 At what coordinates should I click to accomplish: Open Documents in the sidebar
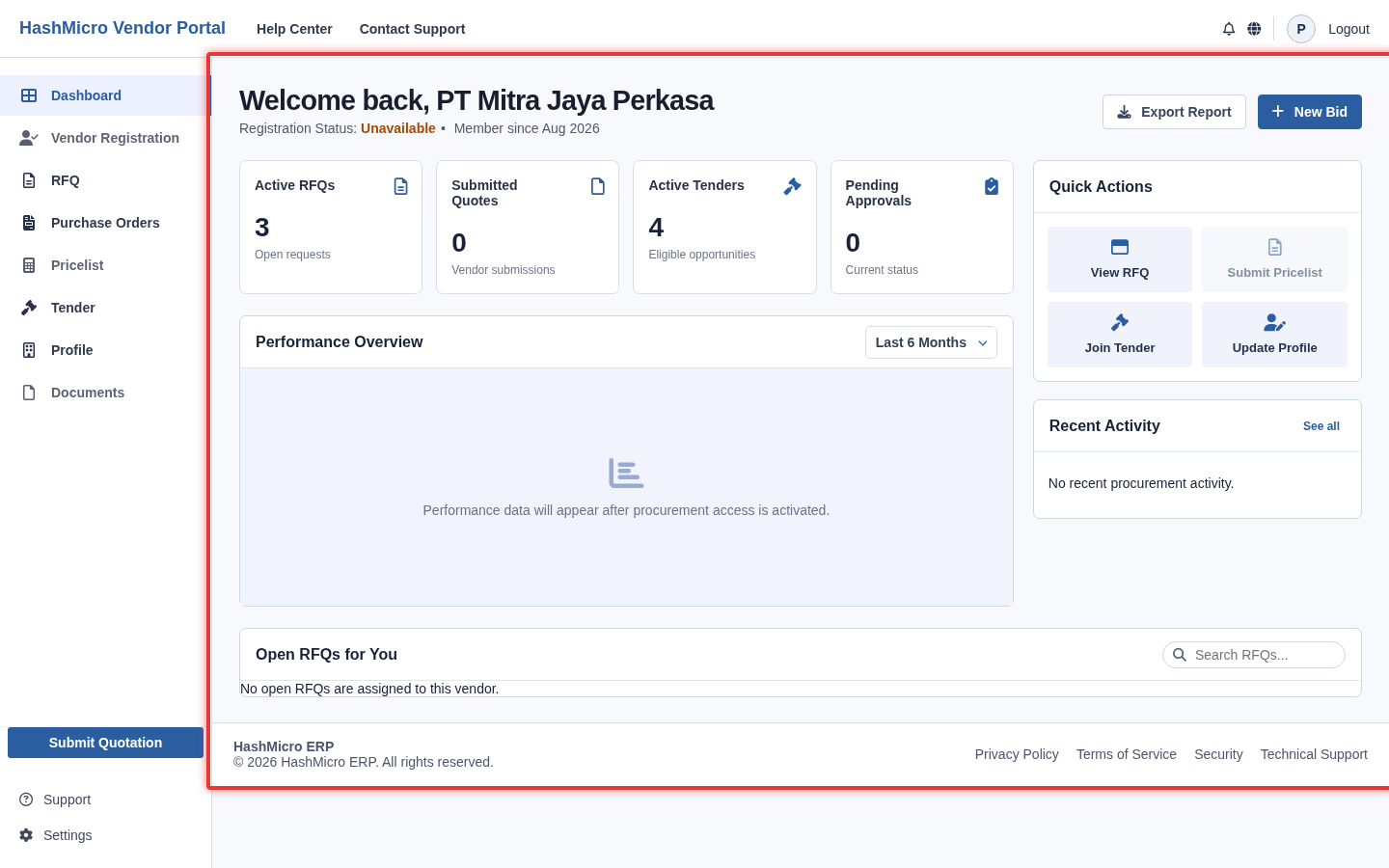[x=105, y=393]
